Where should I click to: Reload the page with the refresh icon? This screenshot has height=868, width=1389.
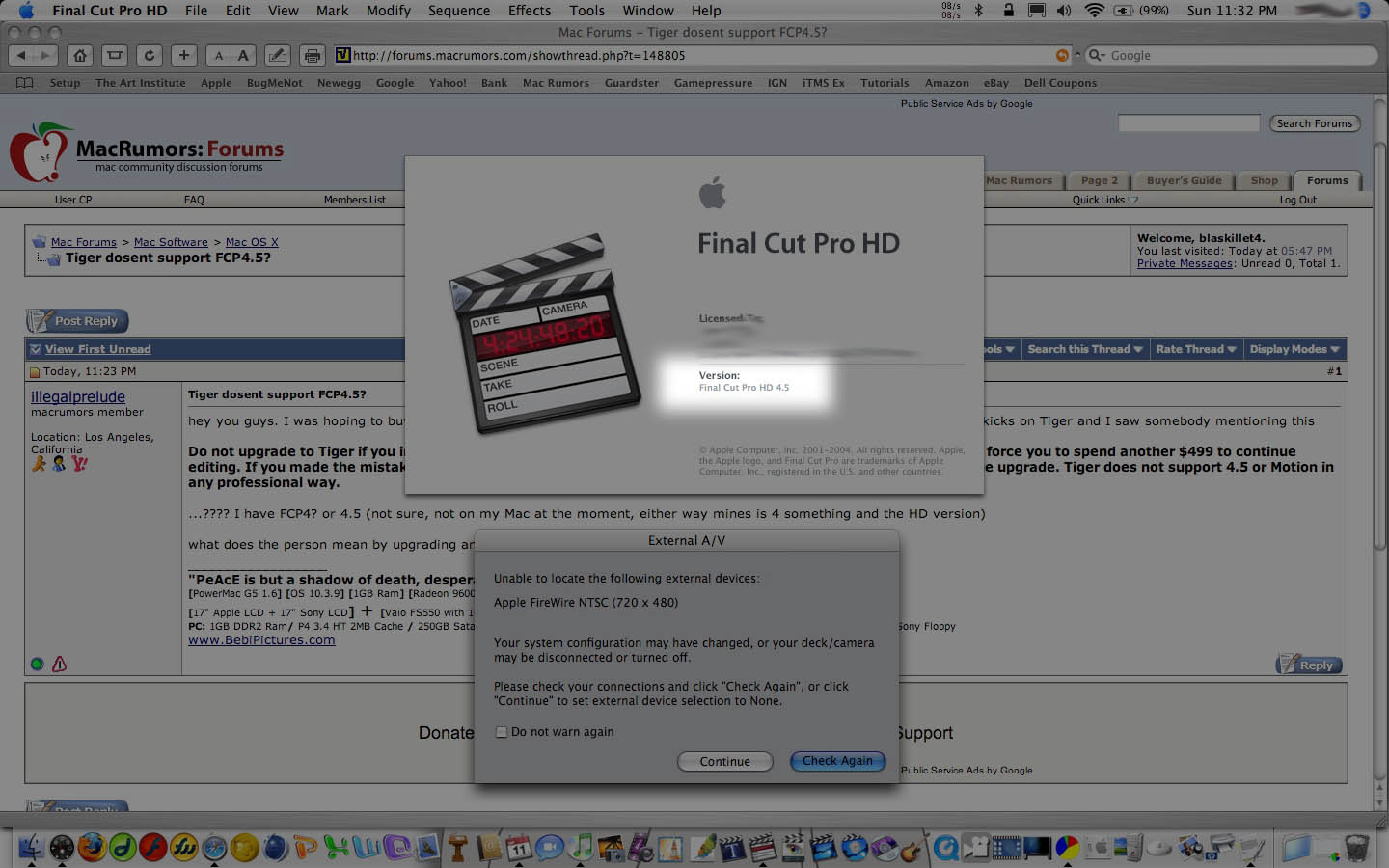[150, 56]
